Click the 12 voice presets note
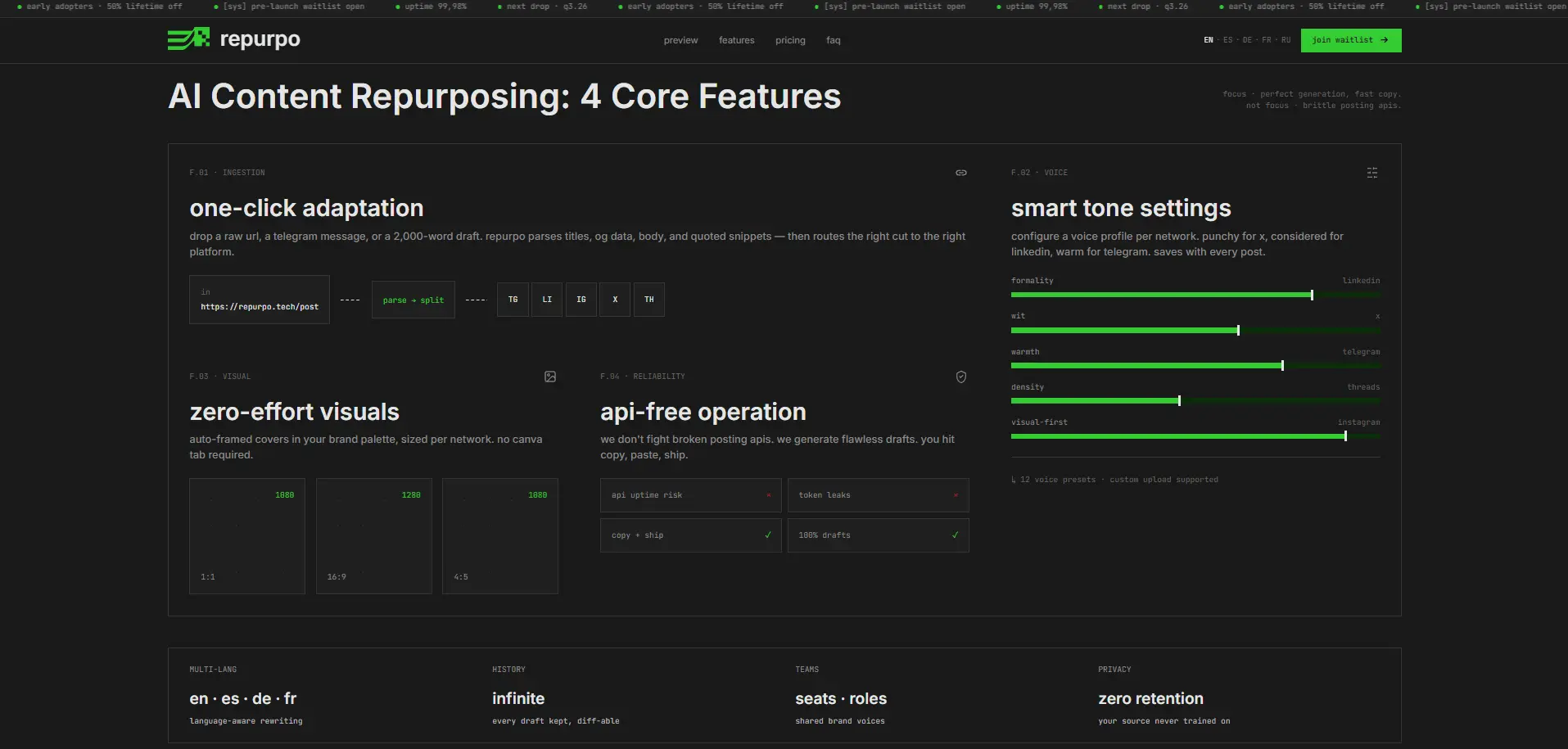1568x749 pixels. [1115, 480]
